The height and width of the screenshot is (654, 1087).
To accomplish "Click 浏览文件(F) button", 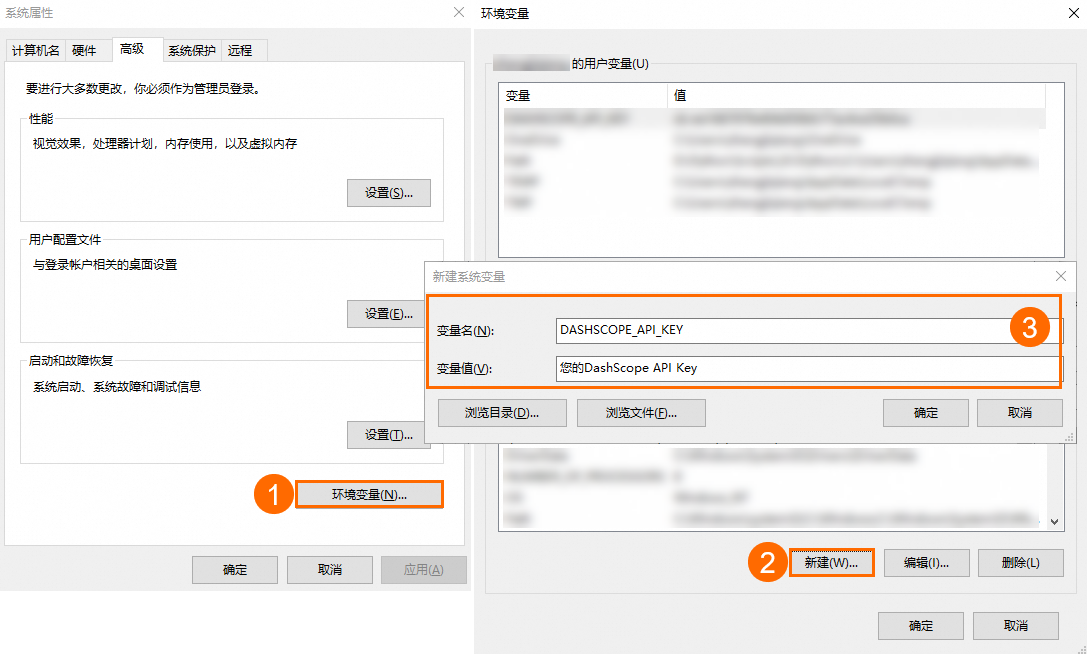I will point(641,413).
